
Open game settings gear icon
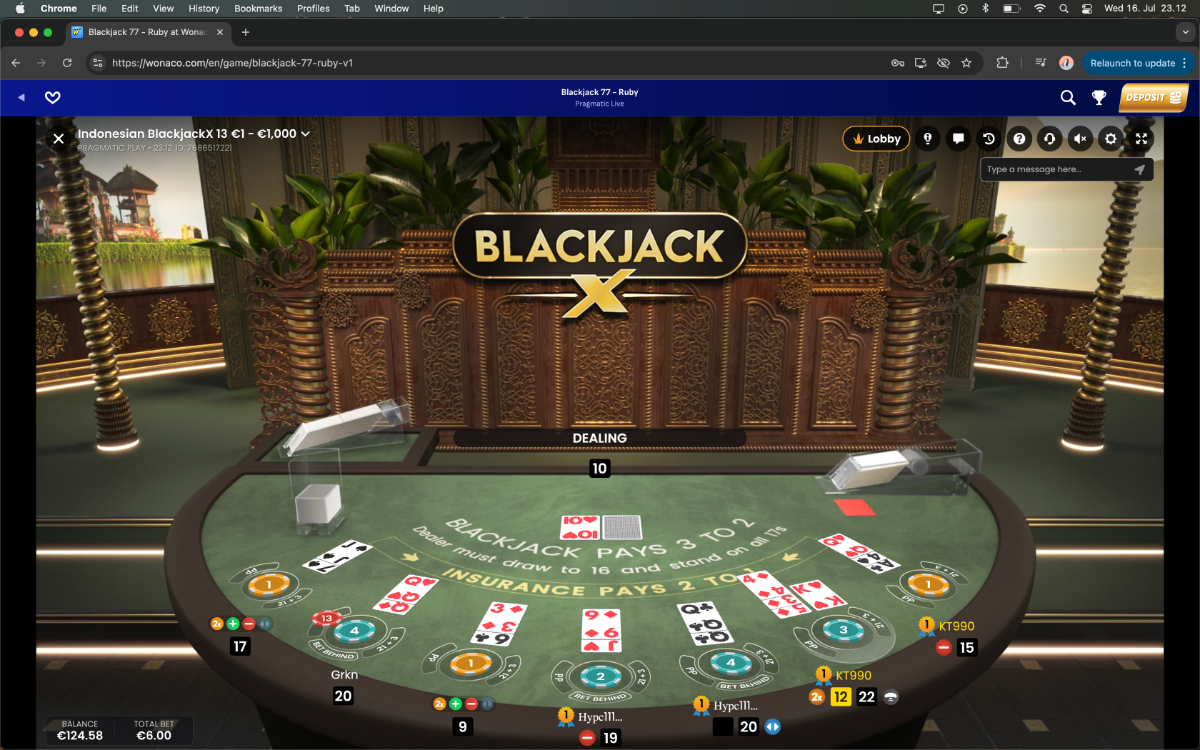(1110, 139)
